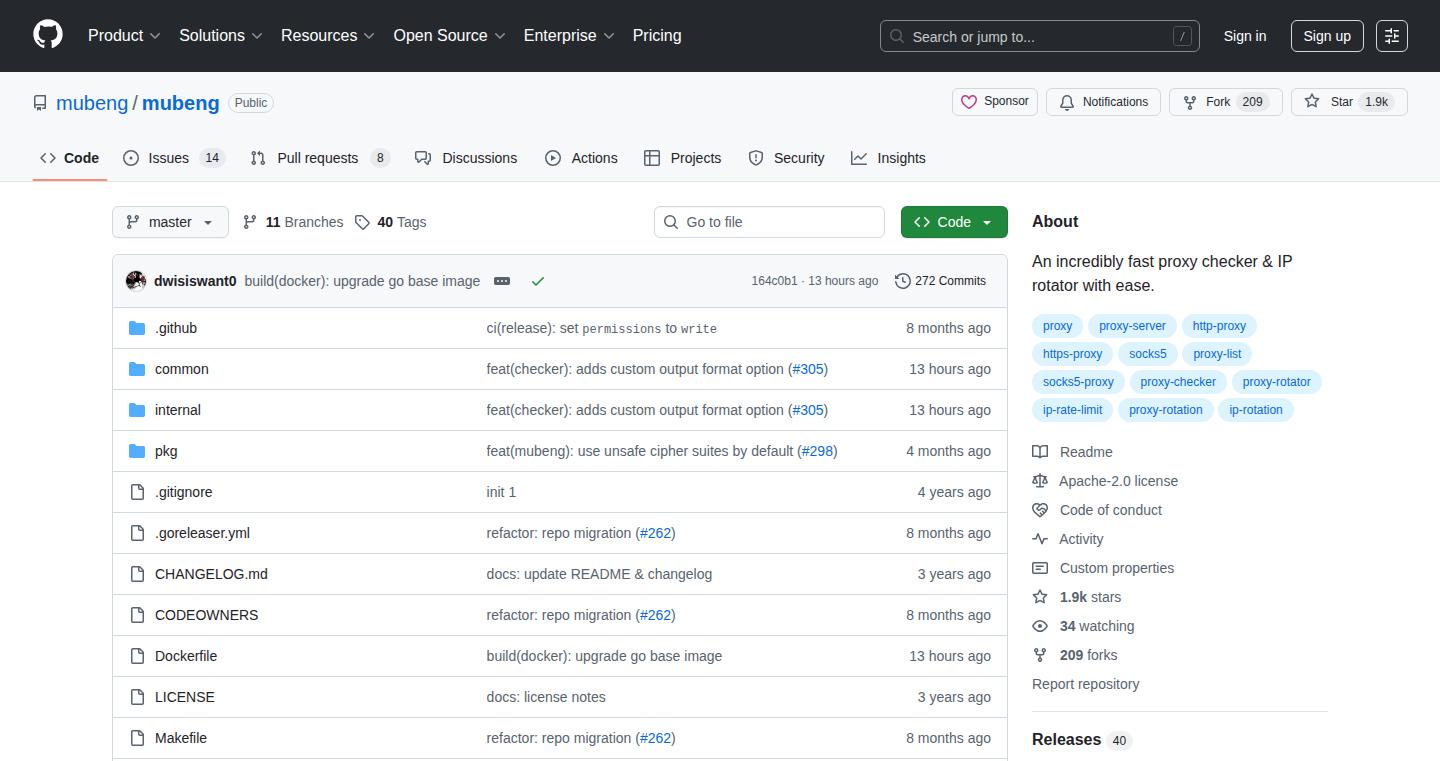
Task: Click the book icon next to Readme
Action: click(1040, 452)
